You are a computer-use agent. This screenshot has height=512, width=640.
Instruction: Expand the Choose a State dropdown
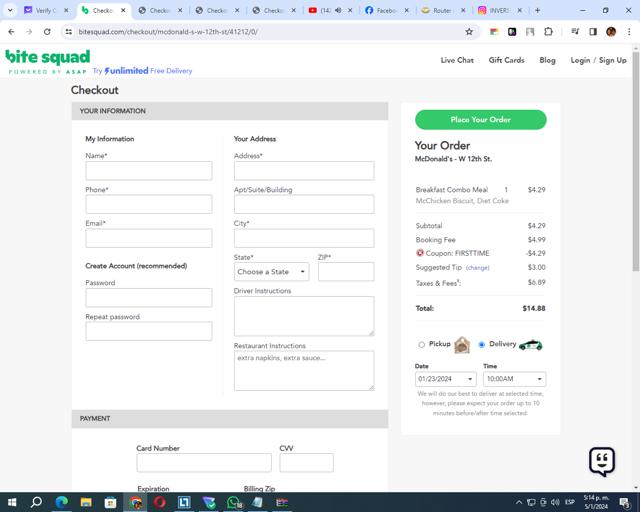pyautogui.click(x=271, y=272)
